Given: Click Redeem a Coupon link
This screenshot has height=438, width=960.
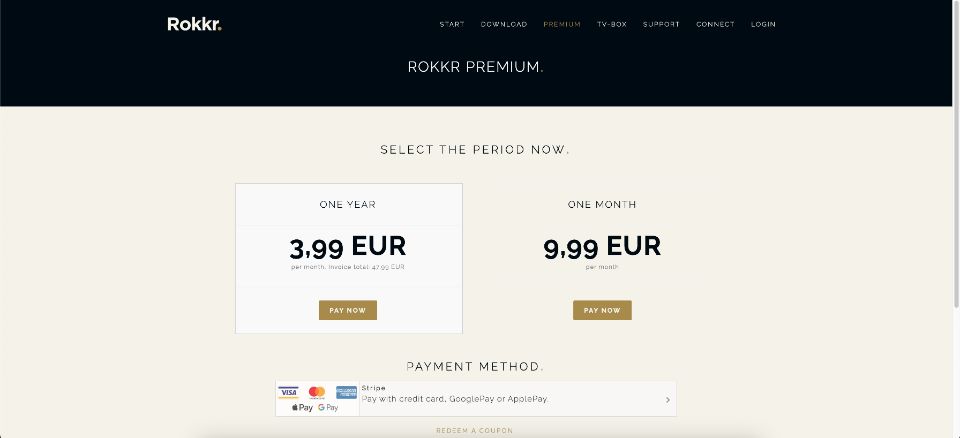Looking at the screenshot, I should pyautogui.click(x=474, y=431).
